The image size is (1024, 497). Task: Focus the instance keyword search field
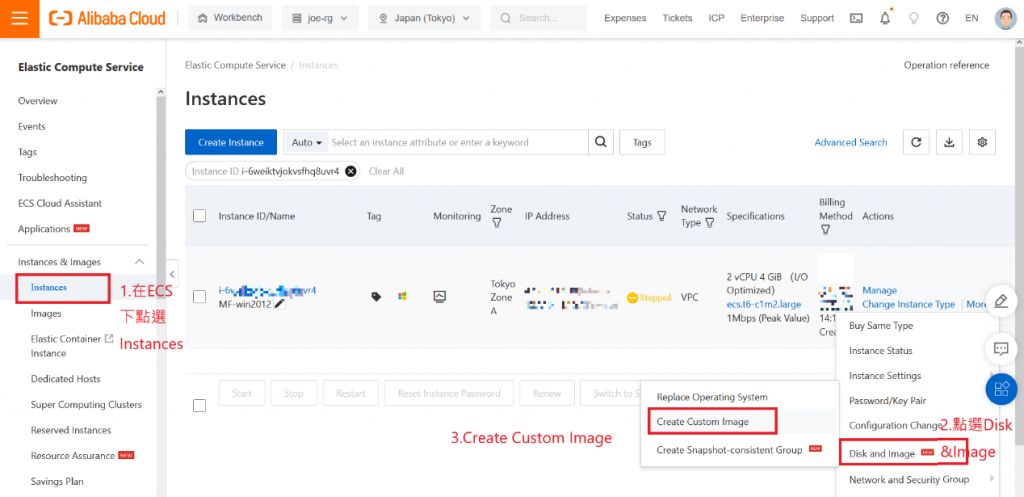click(x=458, y=142)
